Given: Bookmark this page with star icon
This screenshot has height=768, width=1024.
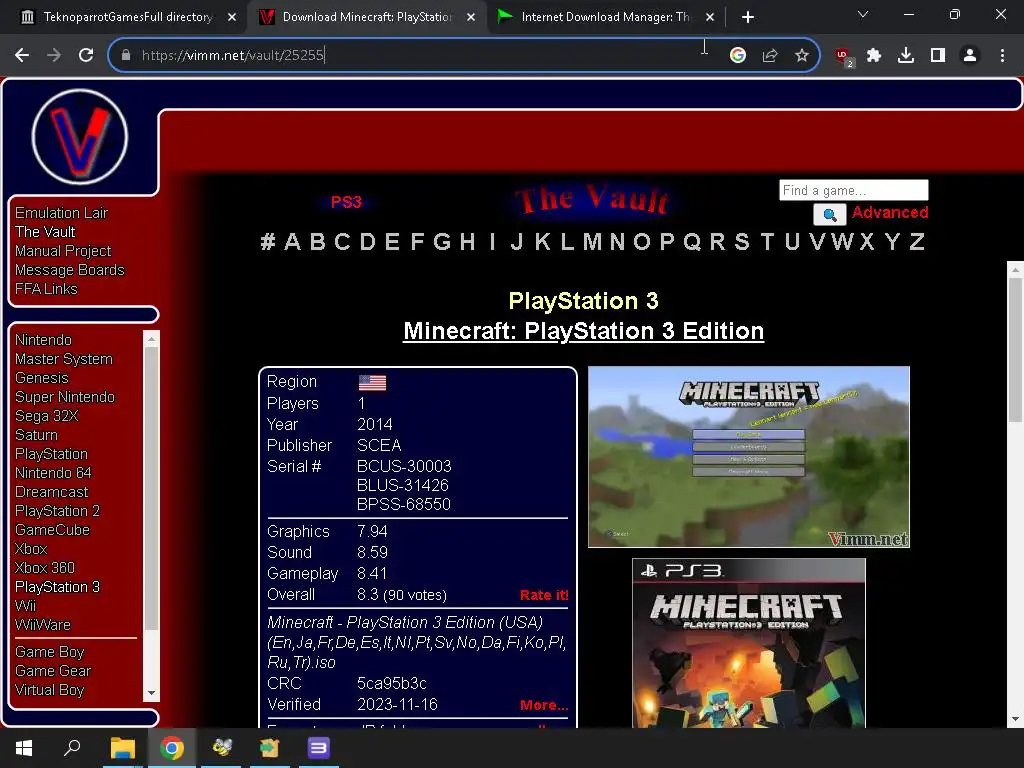Looking at the screenshot, I should pyautogui.click(x=802, y=56).
